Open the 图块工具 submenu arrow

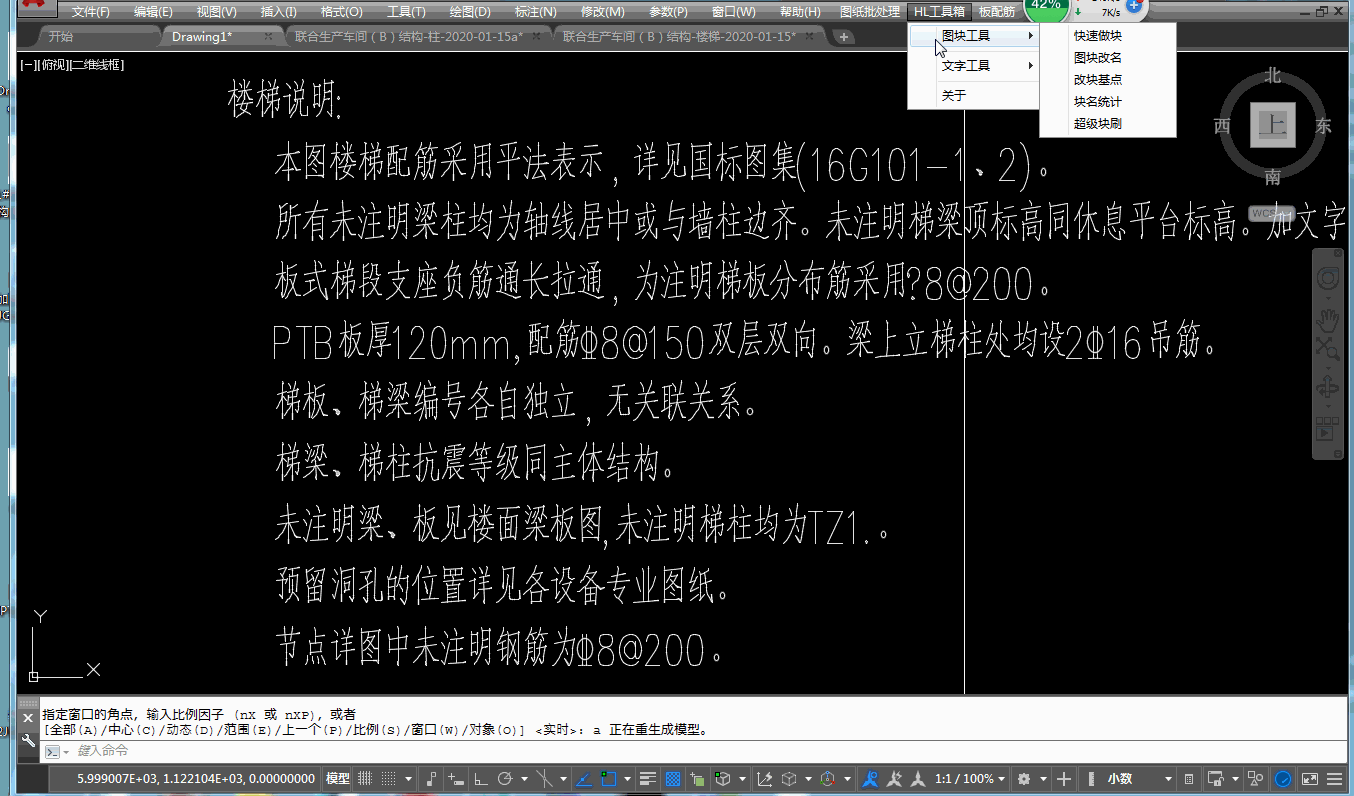coord(1030,36)
